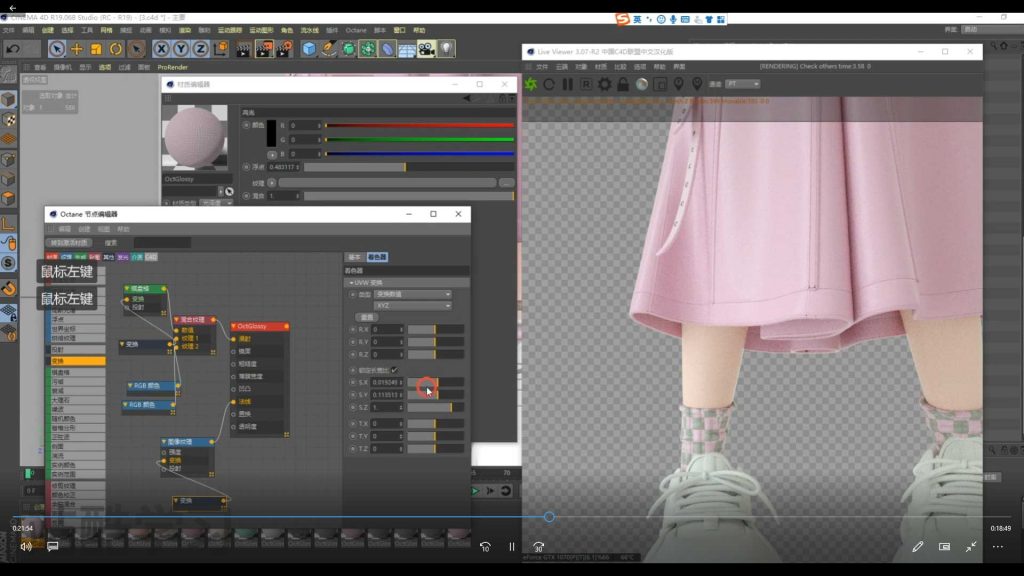Image resolution: width=1024 pixels, height=576 pixels.
Task: Enable the lock aspect ratio checkbox
Action: click(395, 370)
